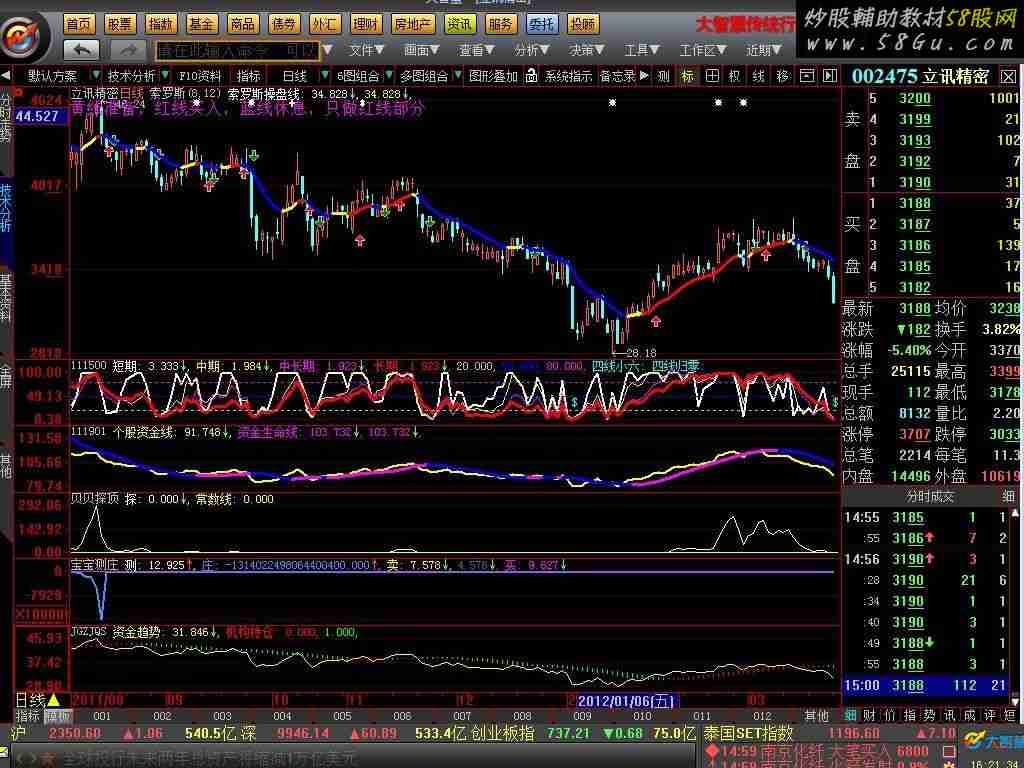The height and width of the screenshot is (768, 1024).
Task: Open the 查看 dropdown menu
Action: tap(476, 50)
